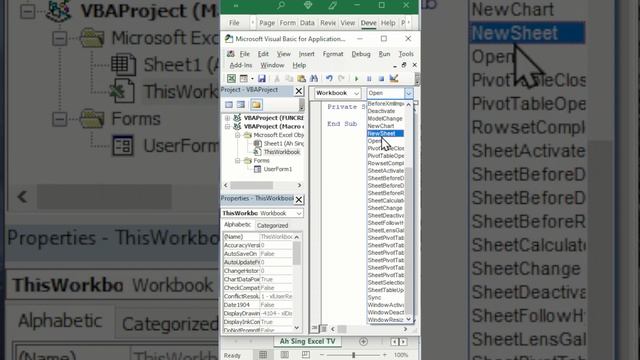This screenshot has width=640, height=360.
Task: Click the search magnifier in Excel title bar
Action: (281, 5)
